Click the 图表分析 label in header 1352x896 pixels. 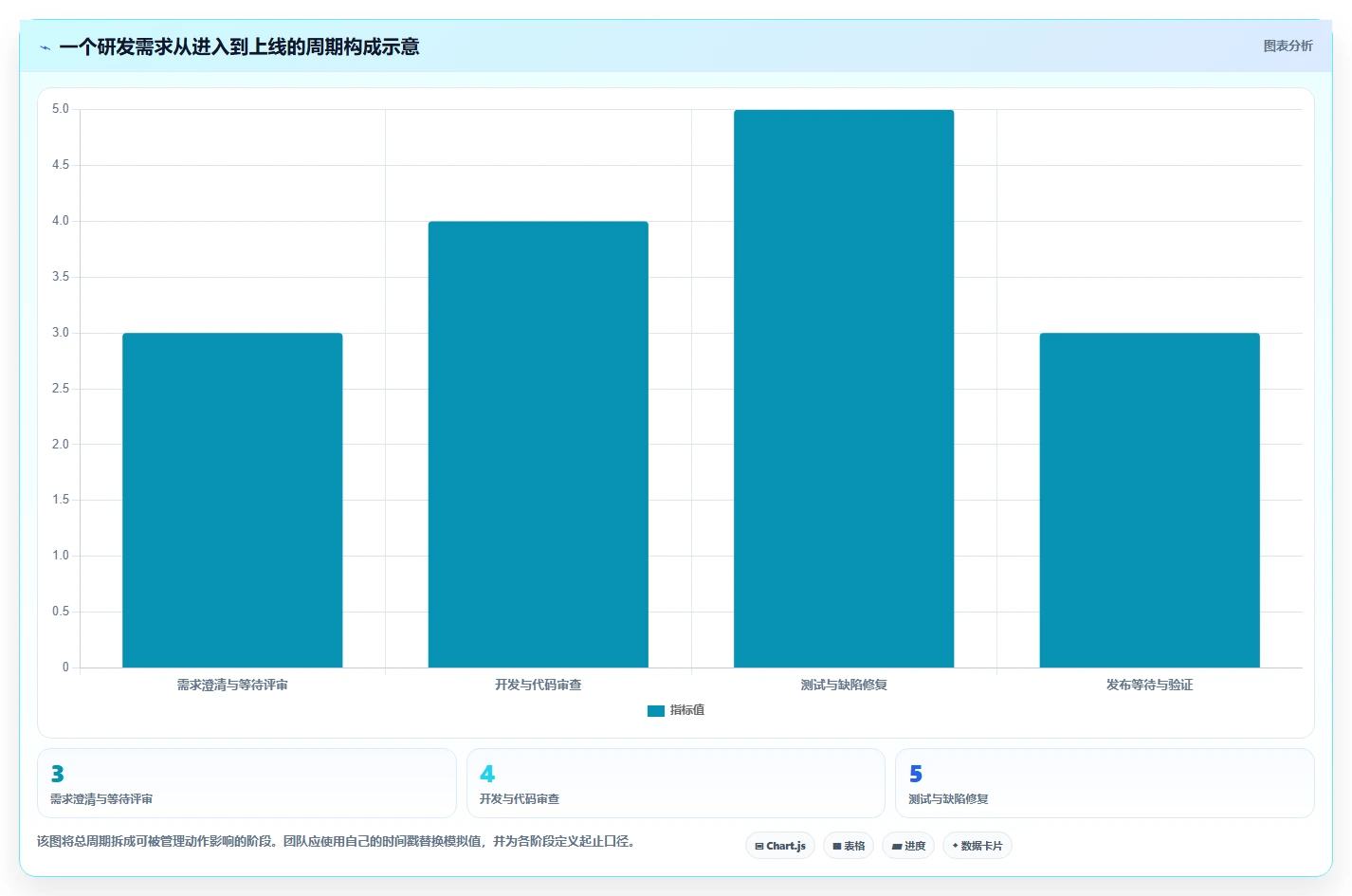click(1288, 46)
